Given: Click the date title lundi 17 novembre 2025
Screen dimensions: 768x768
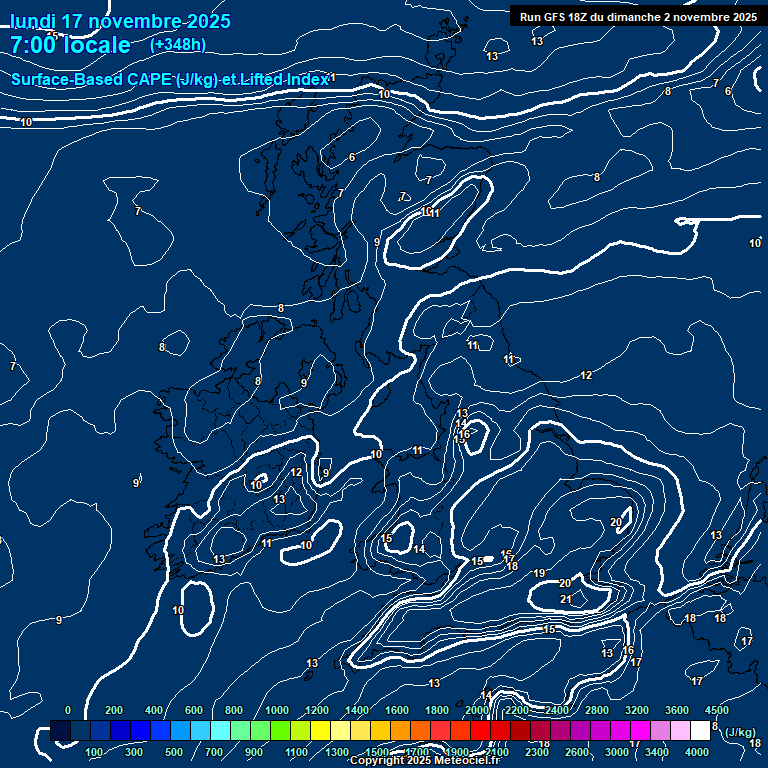Looking at the screenshot, I should coord(119,21).
